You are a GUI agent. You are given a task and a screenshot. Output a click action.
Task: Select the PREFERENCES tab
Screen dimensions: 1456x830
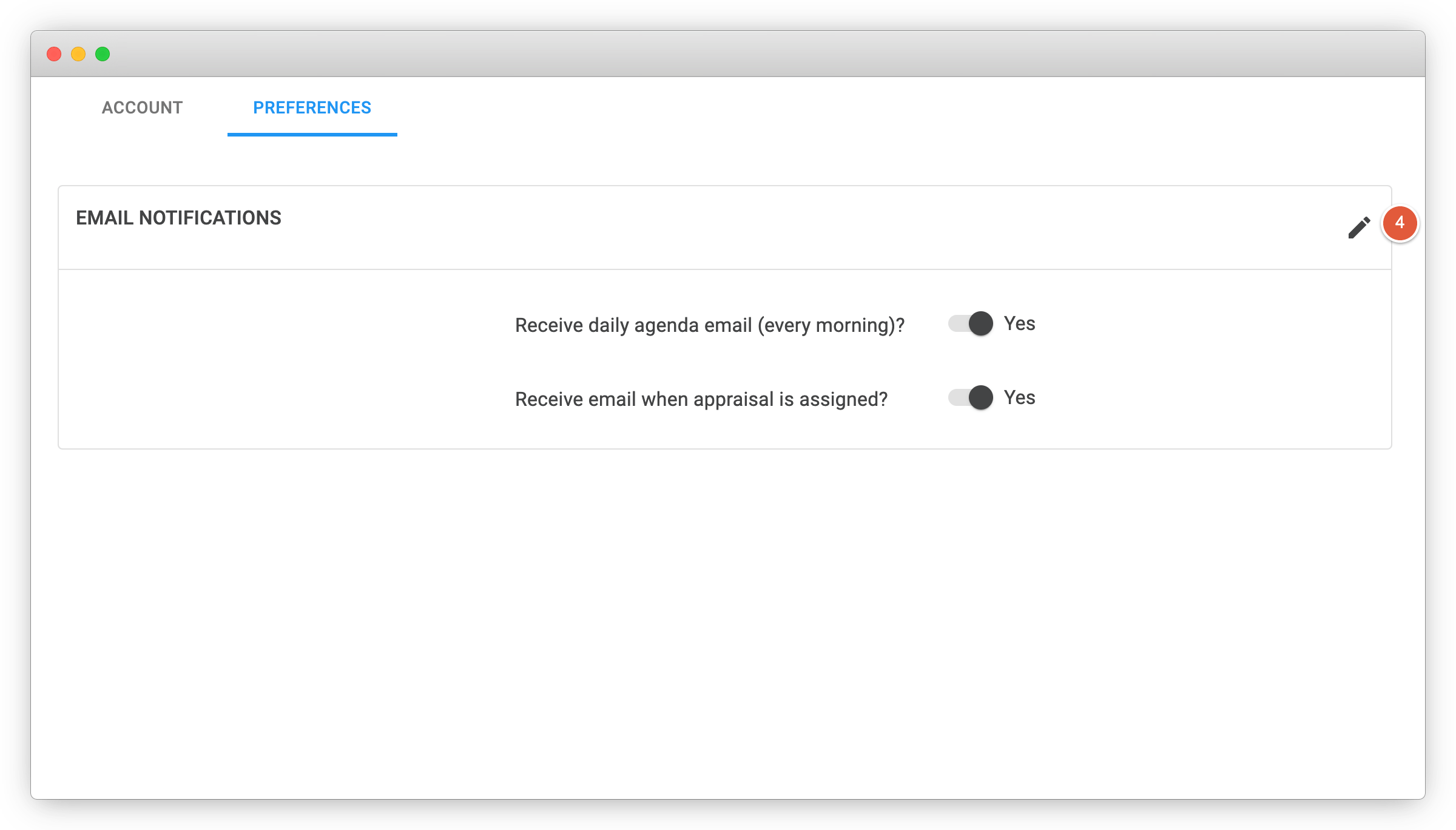pyautogui.click(x=312, y=107)
